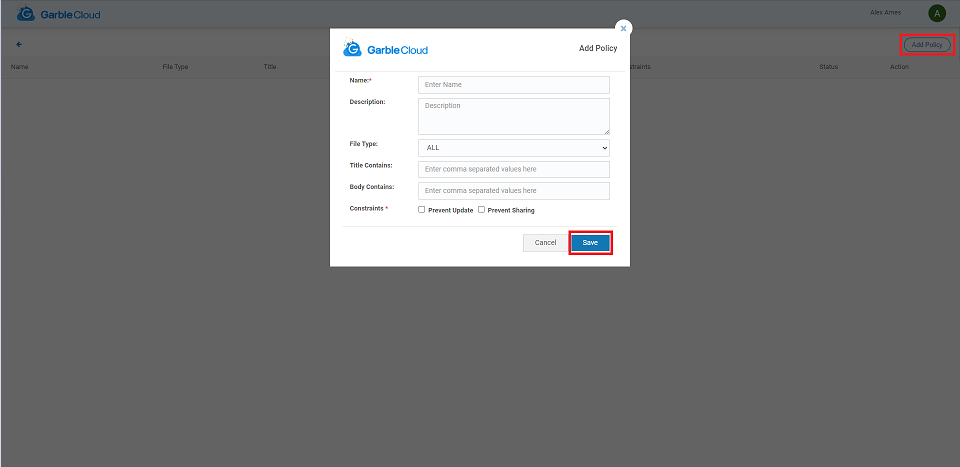Click the back arrow icon

19,45
